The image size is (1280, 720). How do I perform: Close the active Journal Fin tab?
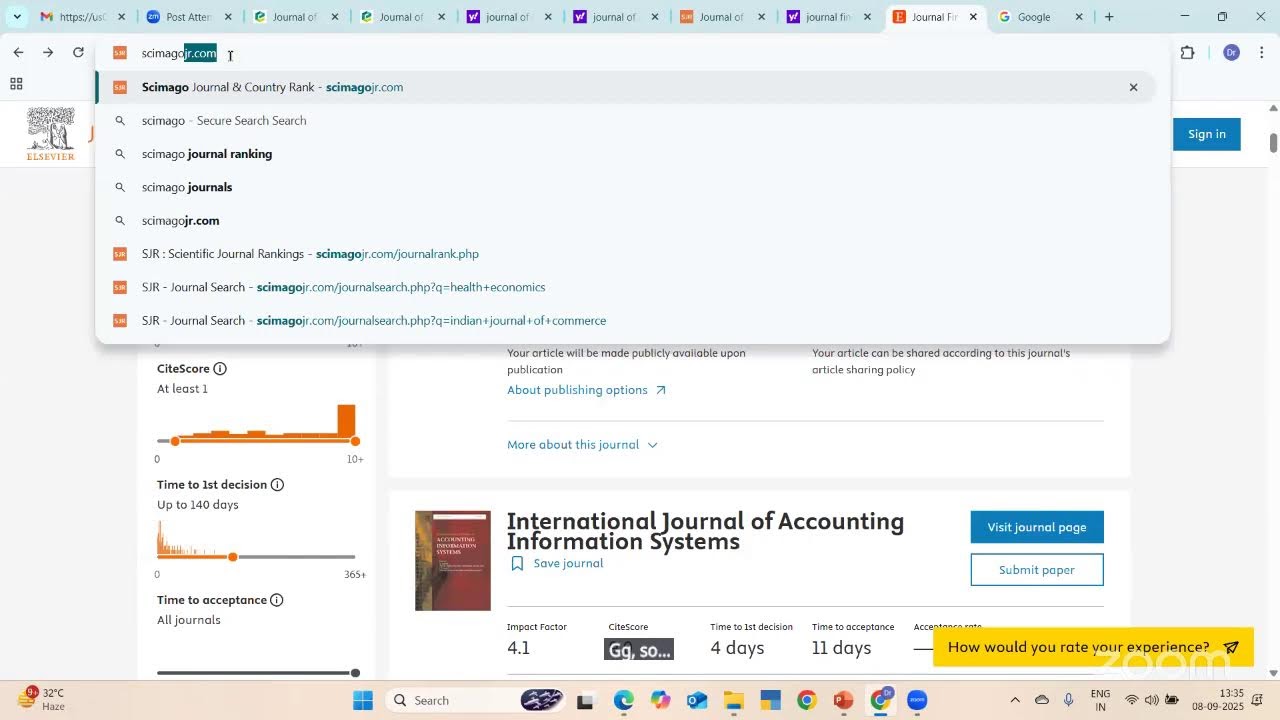[x=973, y=17]
